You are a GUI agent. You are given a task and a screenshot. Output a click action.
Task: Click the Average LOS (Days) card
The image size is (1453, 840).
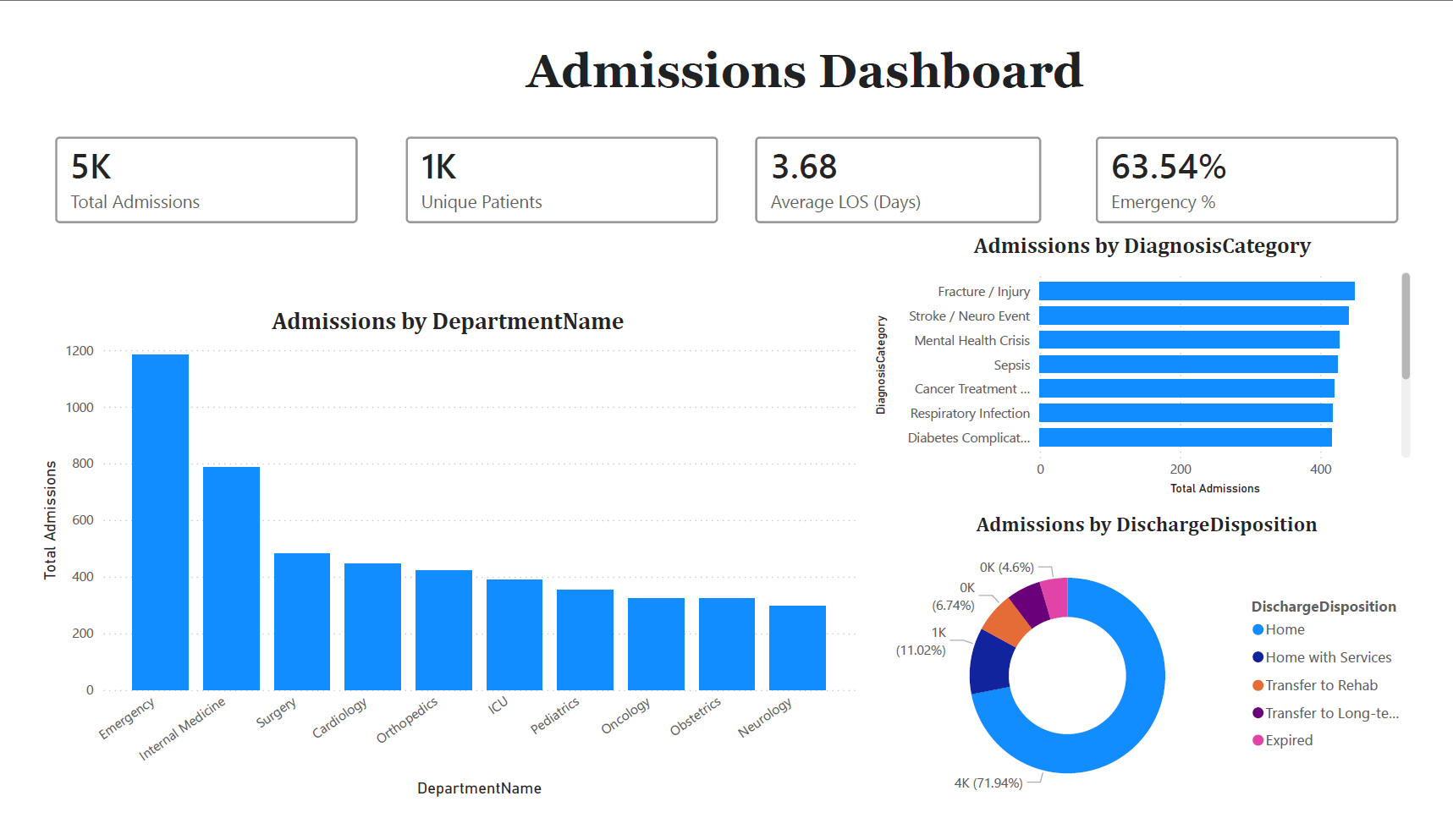click(898, 180)
